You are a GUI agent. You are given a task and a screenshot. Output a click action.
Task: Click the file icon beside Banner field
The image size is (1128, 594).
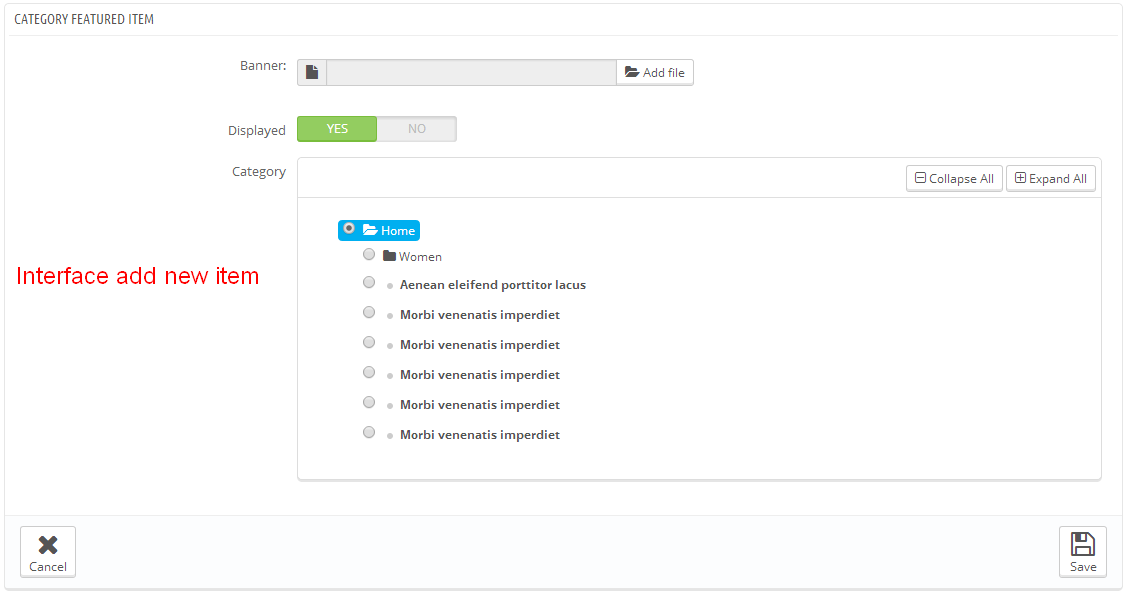click(x=312, y=72)
